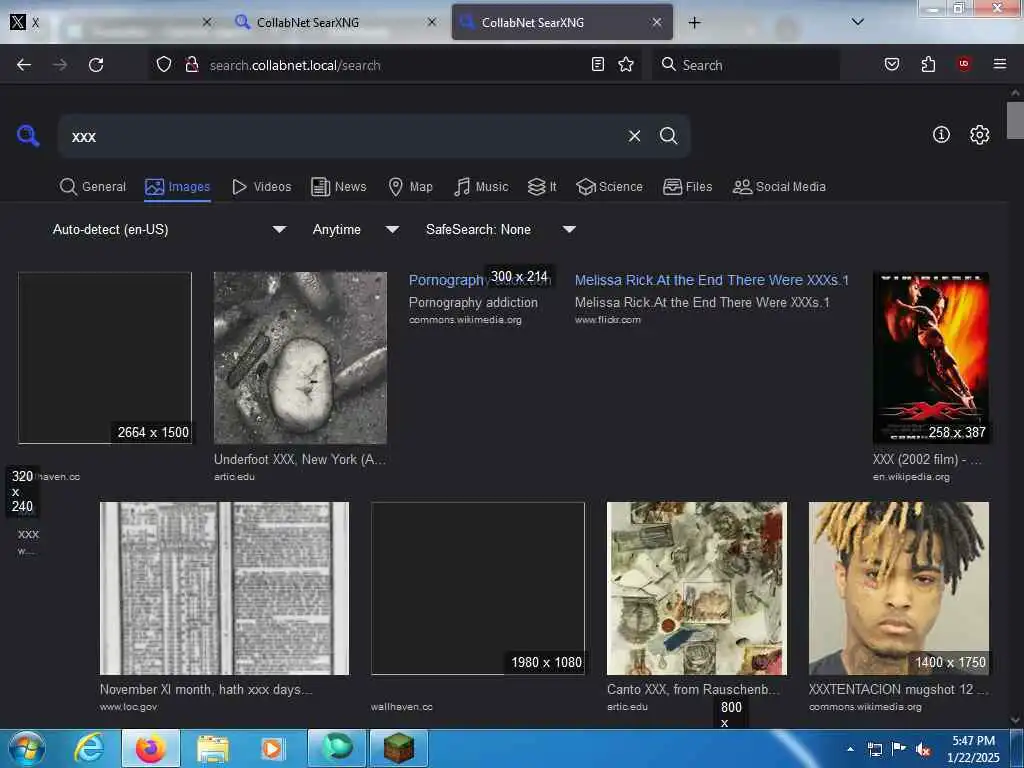
Task: Open the newspaper page thumbnail
Action: click(x=225, y=588)
